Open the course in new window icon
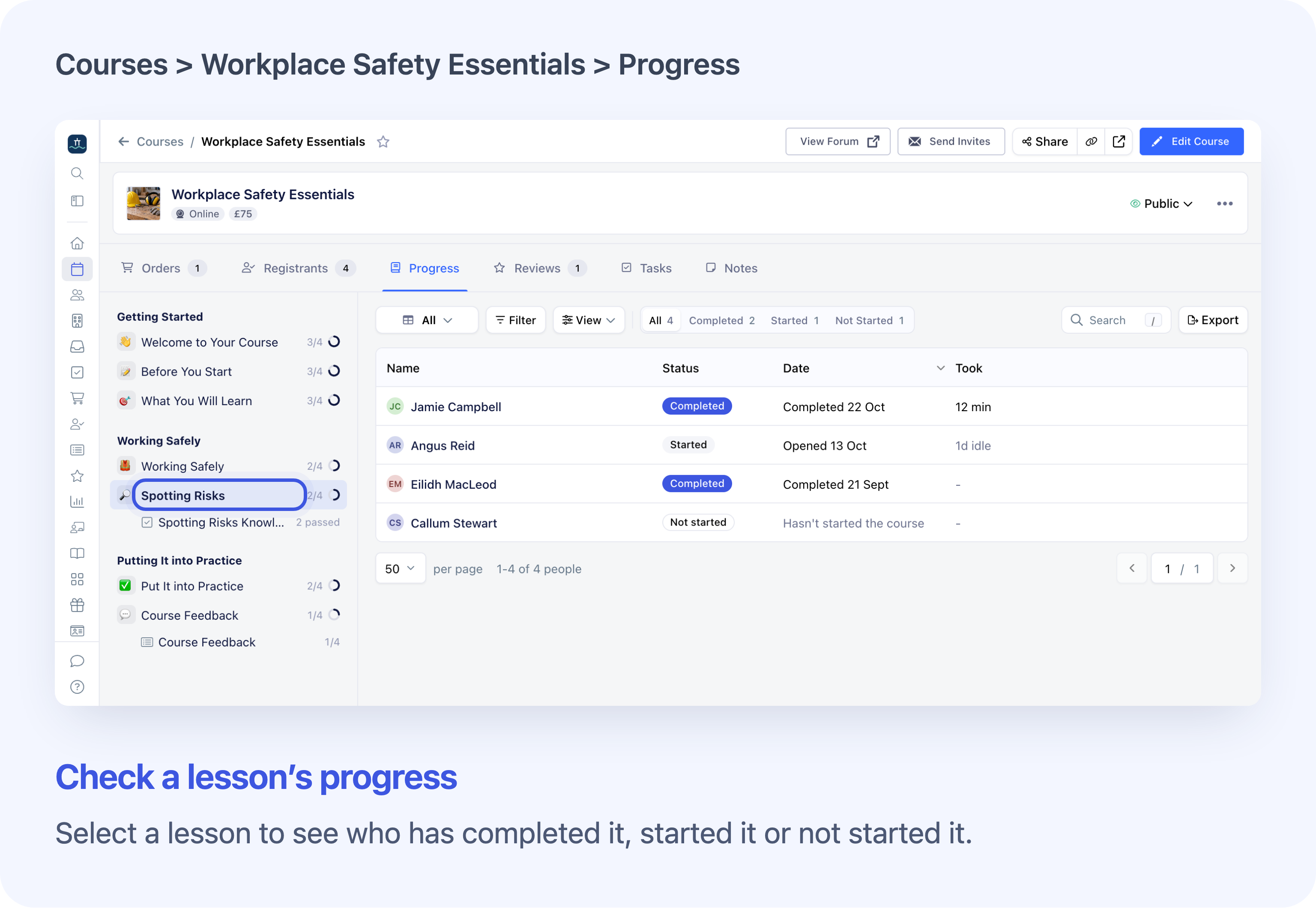The width and height of the screenshot is (1316, 908). coord(1119,142)
